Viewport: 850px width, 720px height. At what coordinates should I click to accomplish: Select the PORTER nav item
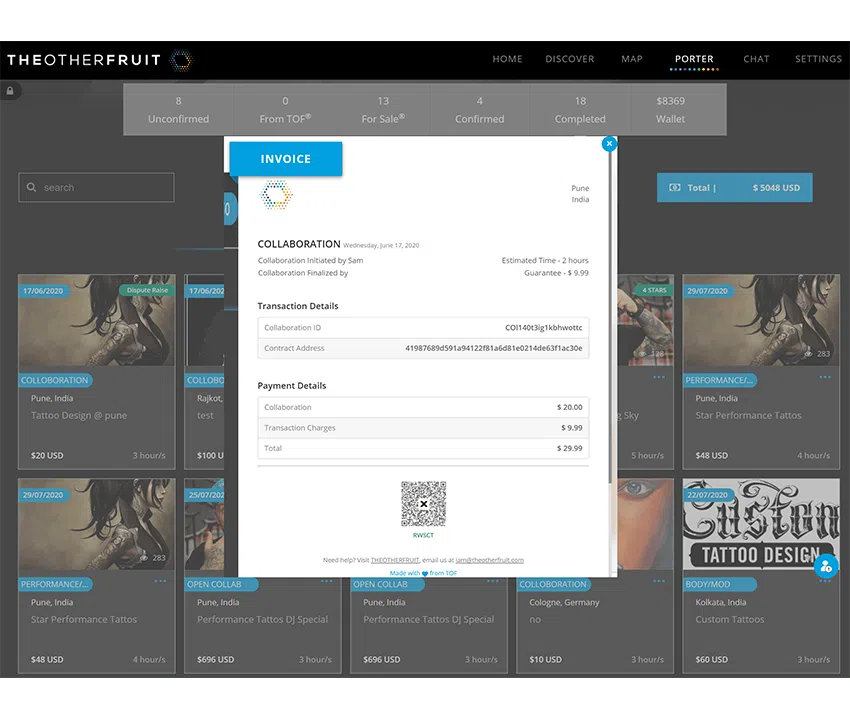[x=694, y=59]
